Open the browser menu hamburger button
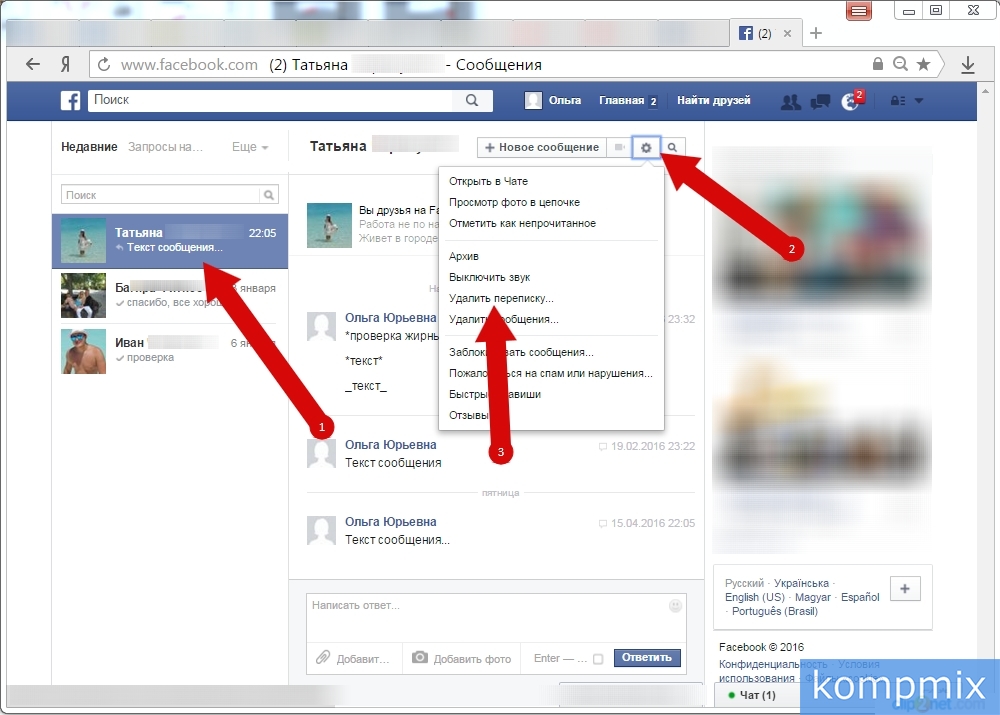The height and width of the screenshot is (715, 1000). click(859, 11)
